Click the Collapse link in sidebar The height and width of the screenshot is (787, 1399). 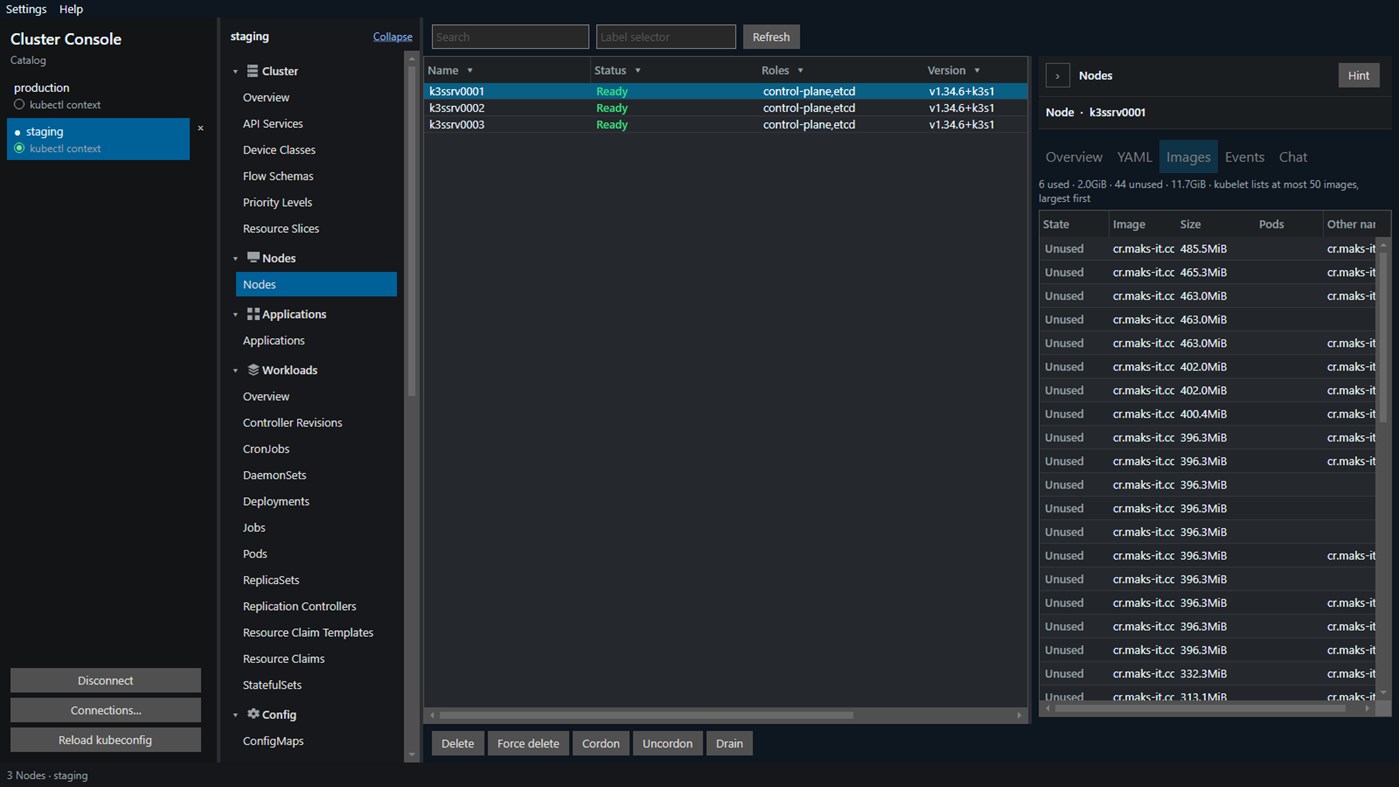[x=393, y=37]
